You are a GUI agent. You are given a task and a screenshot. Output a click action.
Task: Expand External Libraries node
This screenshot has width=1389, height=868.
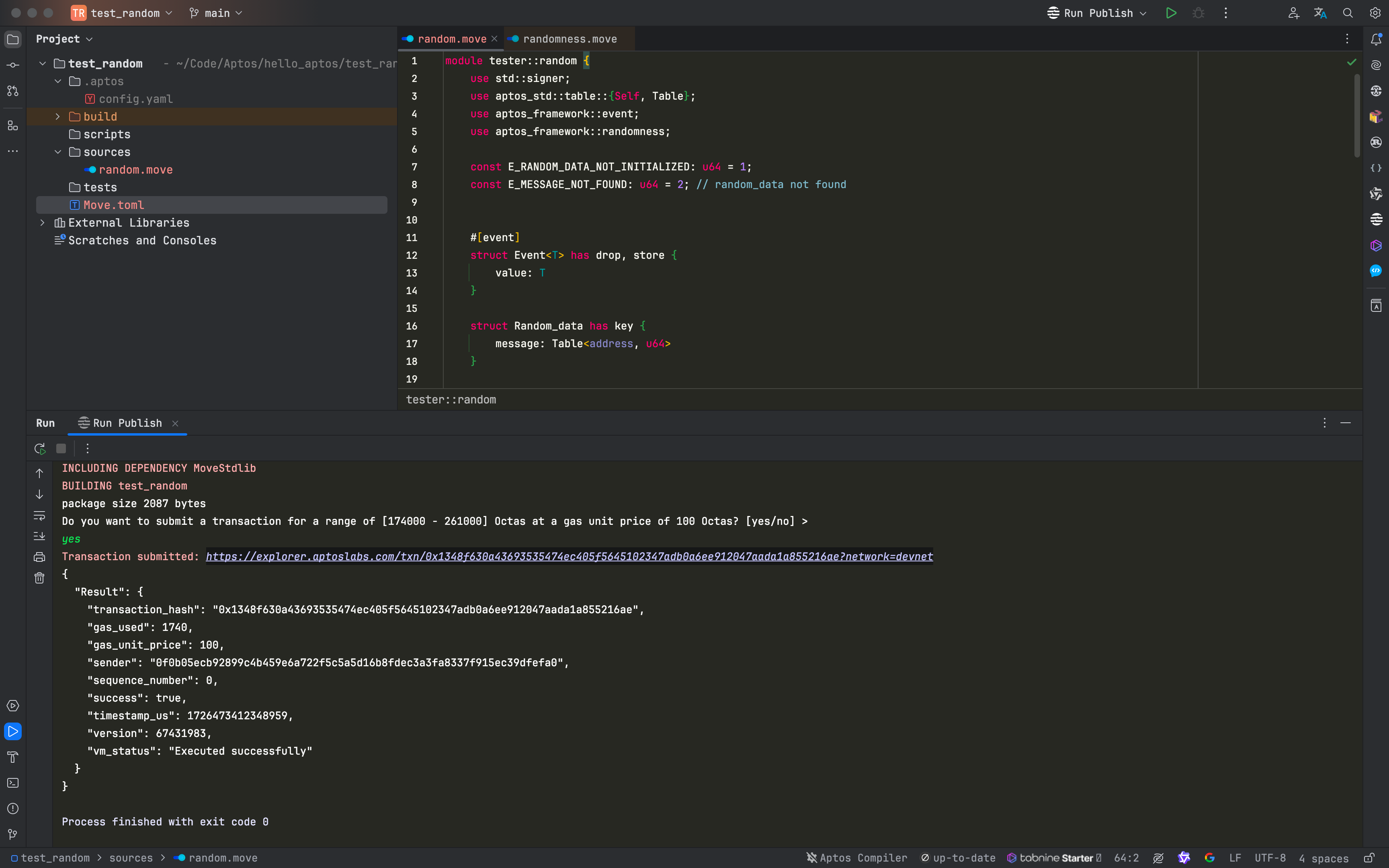click(x=43, y=223)
